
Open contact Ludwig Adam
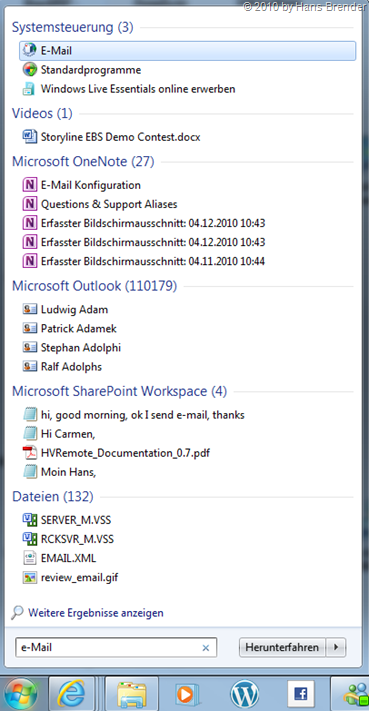click(x=74, y=310)
